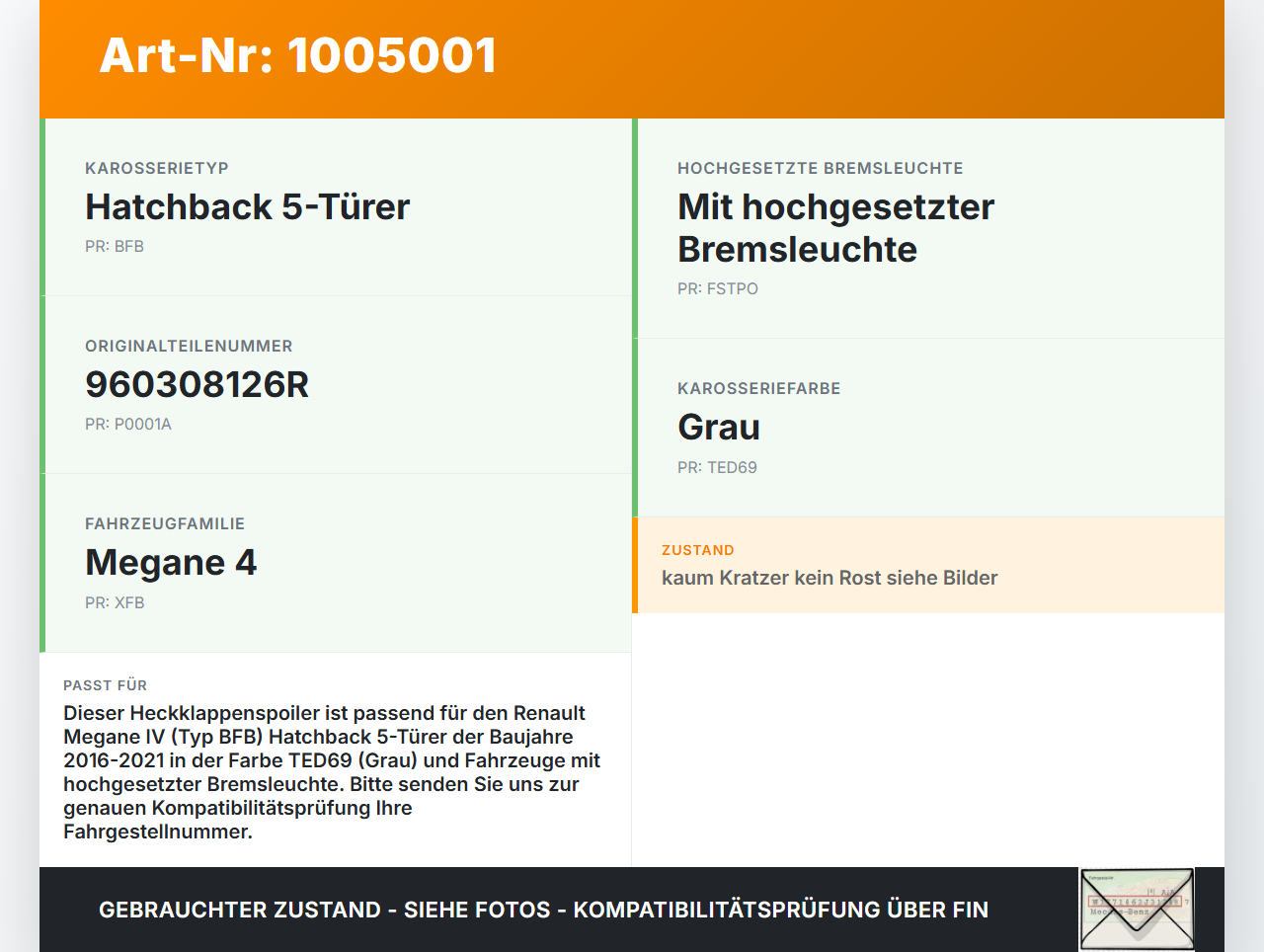Click the Gebrauchter Zustand footer banner text
1264x952 pixels.
click(543, 910)
